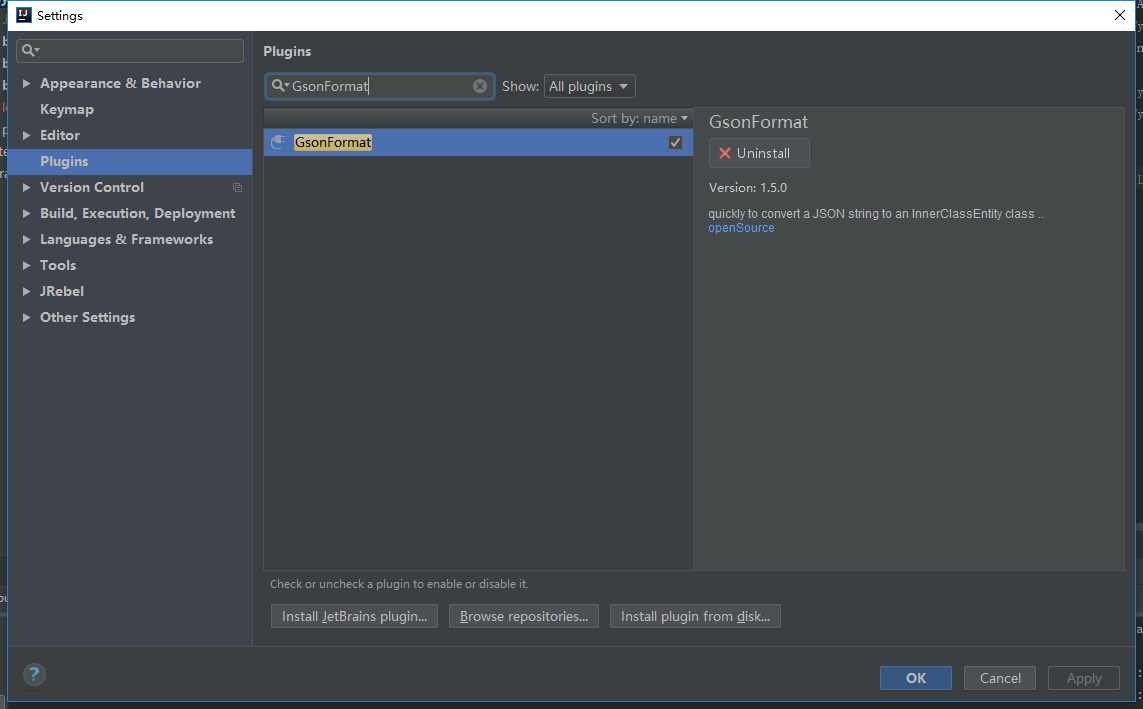This screenshot has width=1143, height=709.
Task: Open help with the question mark icon
Action: (x=34, y=675)
